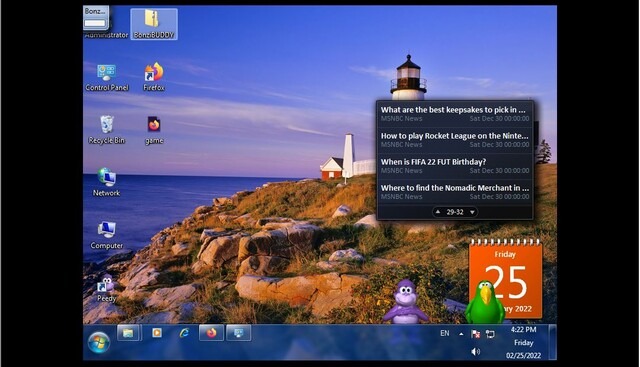Show hidden system tray icons

[461, 334]
